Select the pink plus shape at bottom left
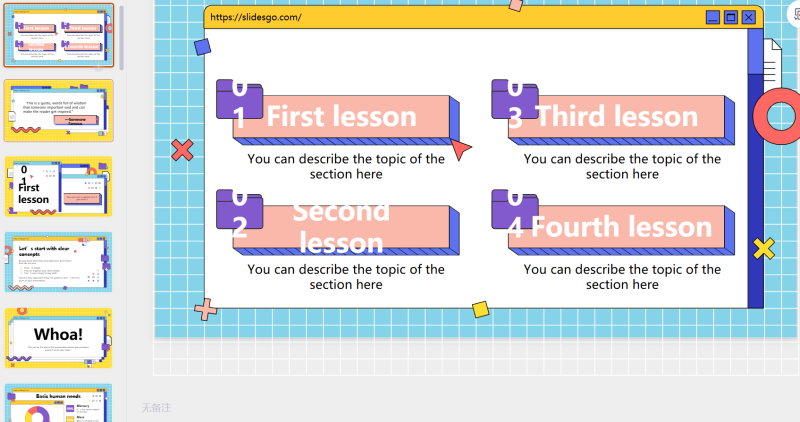800x422 pixels. 206,310
